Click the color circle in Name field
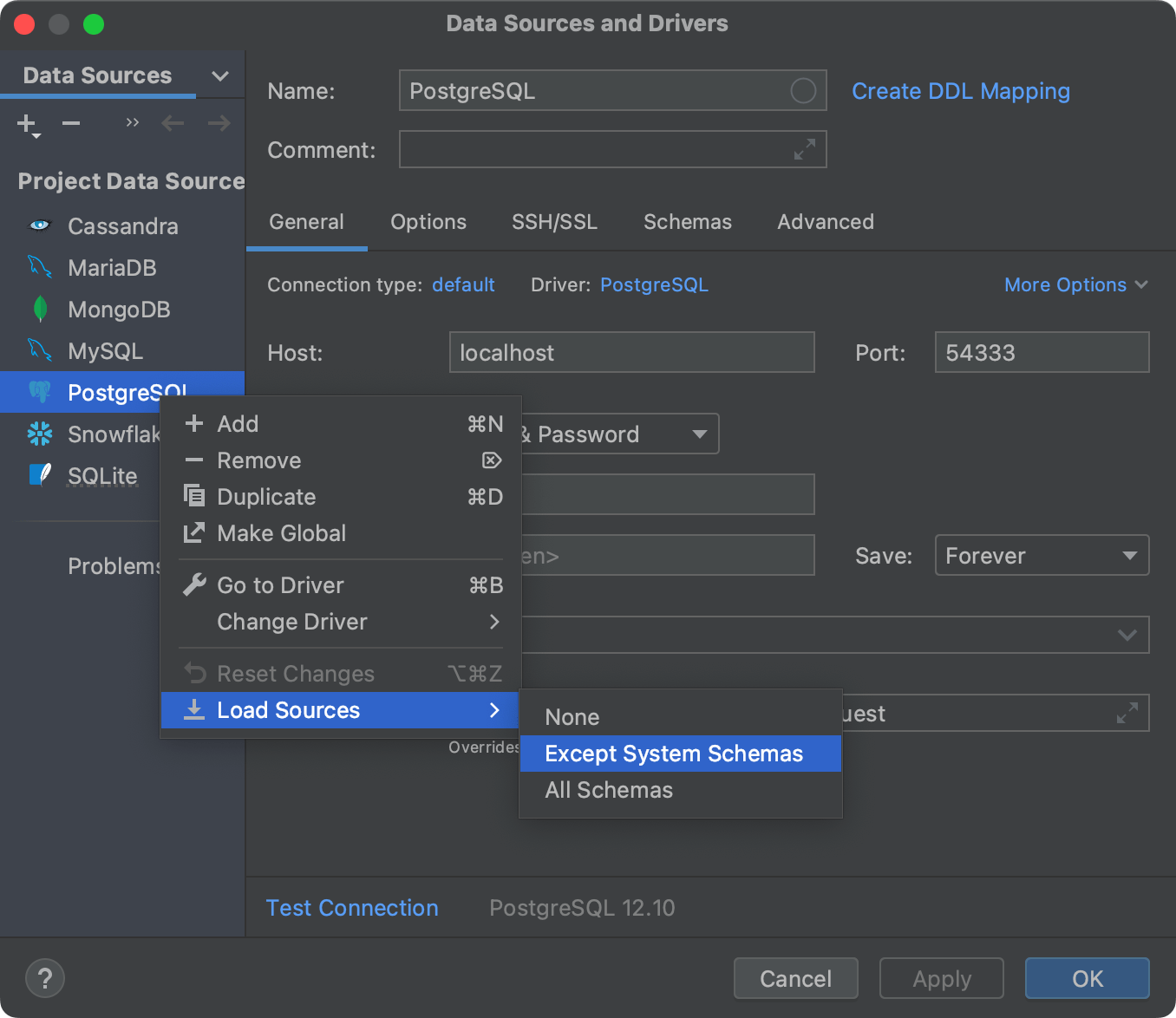The width and height of the screenshot is (1176, 1018). pos(803,91)
